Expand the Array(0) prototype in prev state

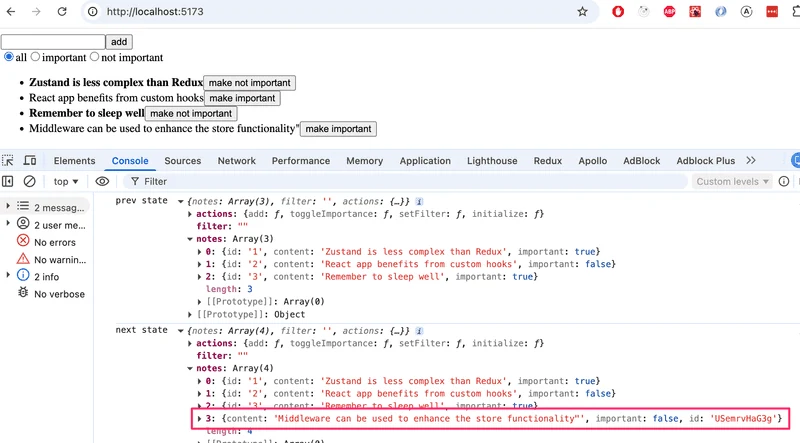point(199,302)
